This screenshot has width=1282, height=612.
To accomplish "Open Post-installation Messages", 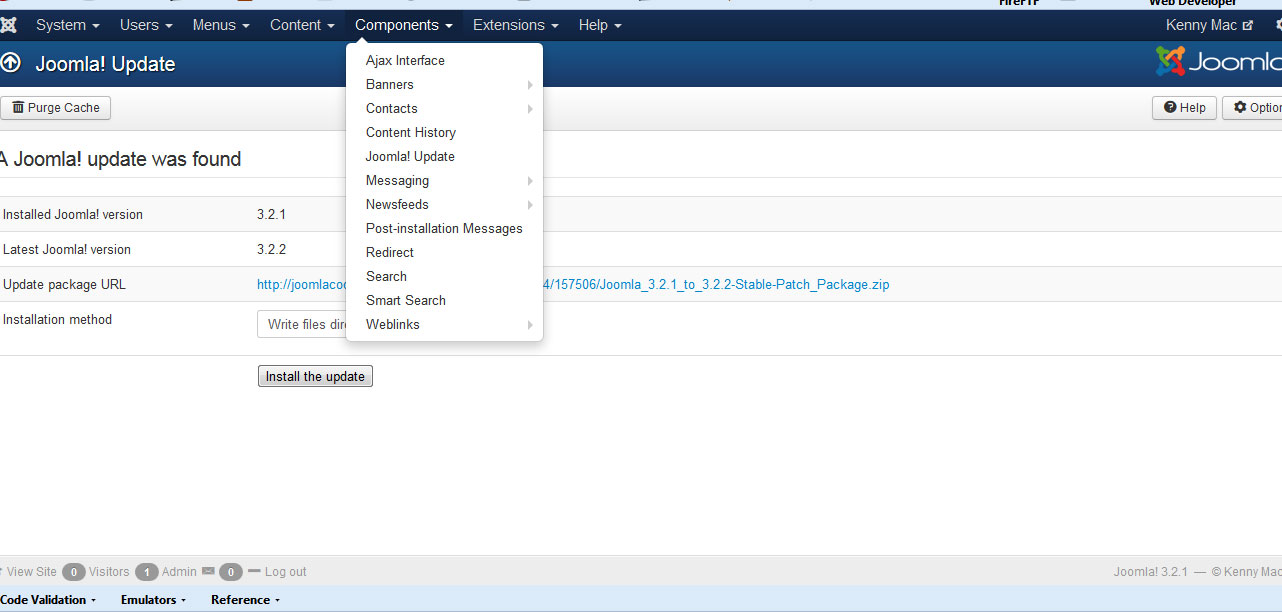I will (444, 228).
